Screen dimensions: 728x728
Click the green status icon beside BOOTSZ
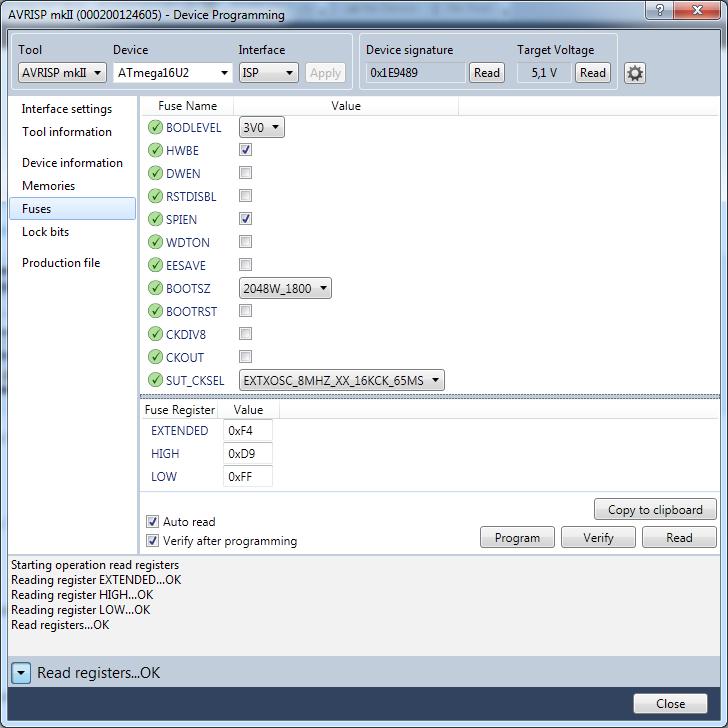pyautogui.click(x=155, y=288)
